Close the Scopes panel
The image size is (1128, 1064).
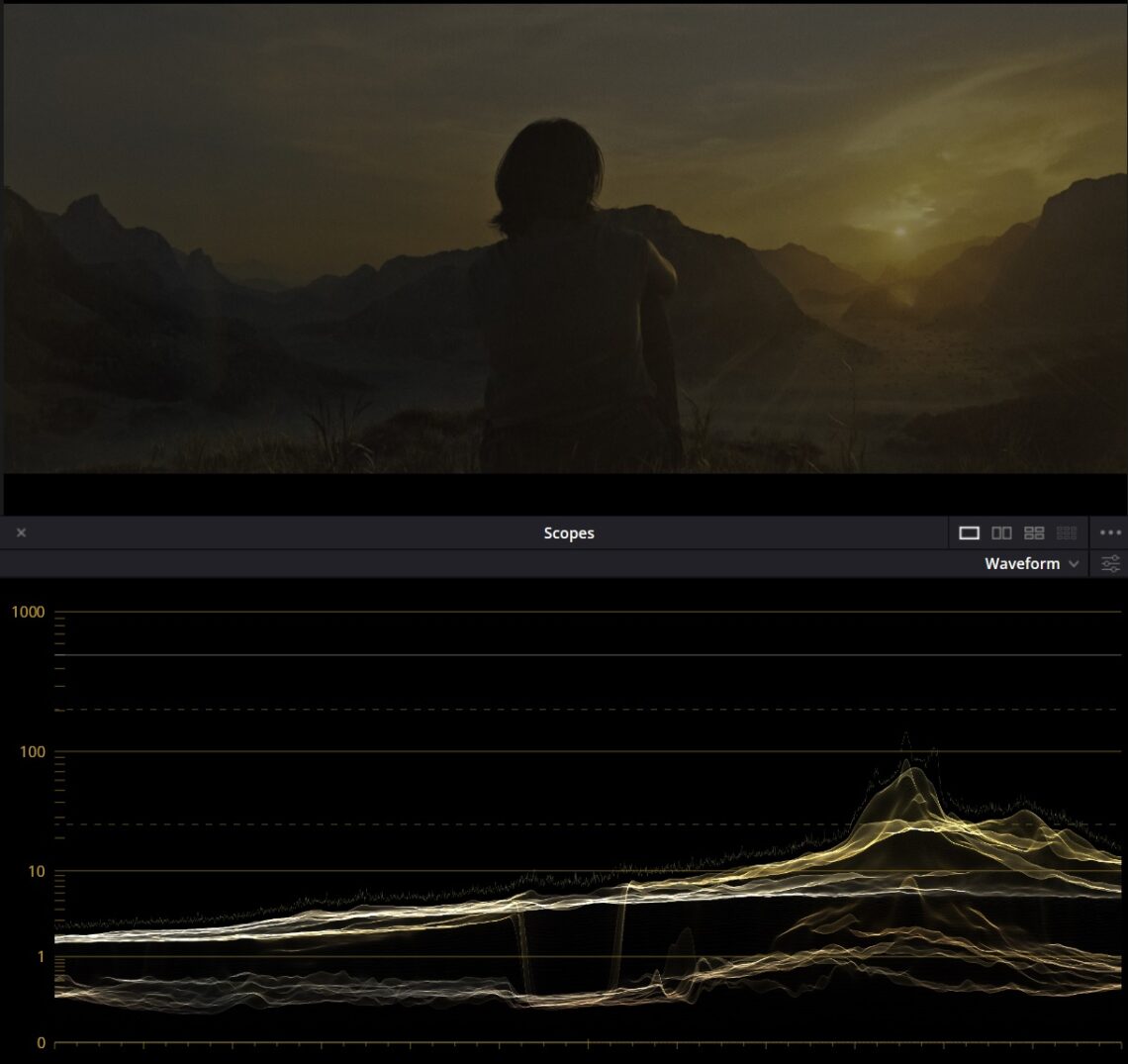pos(21,532)
